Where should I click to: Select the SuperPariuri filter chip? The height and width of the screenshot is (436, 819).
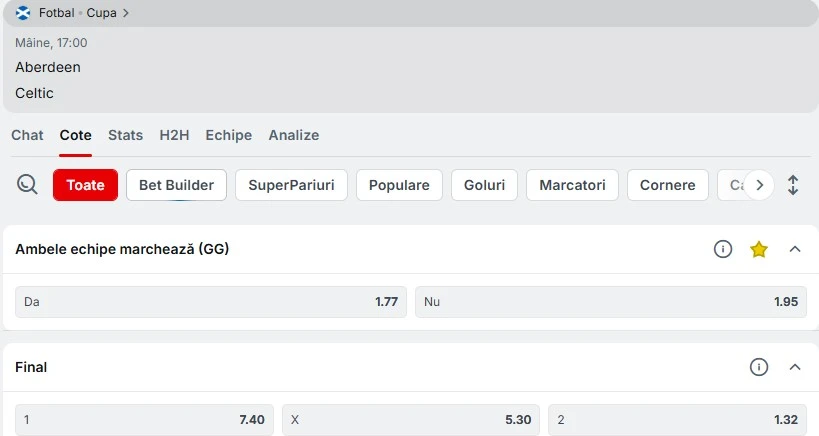[x=291, y=185]
